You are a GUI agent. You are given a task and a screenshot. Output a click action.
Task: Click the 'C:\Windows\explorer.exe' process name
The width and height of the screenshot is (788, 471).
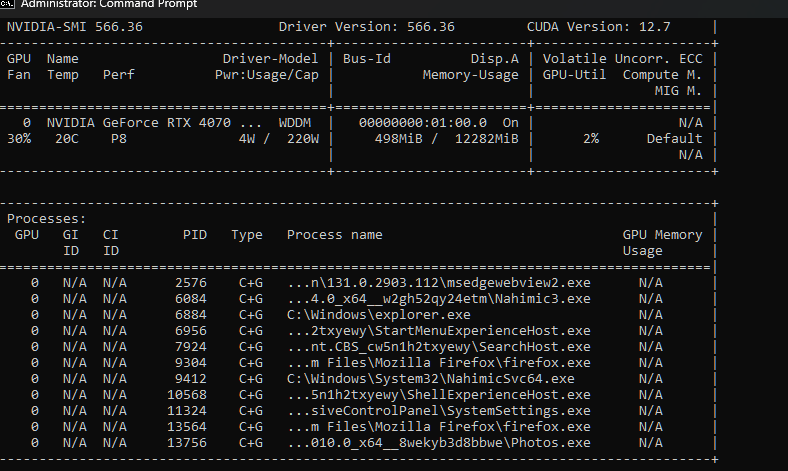378,315
